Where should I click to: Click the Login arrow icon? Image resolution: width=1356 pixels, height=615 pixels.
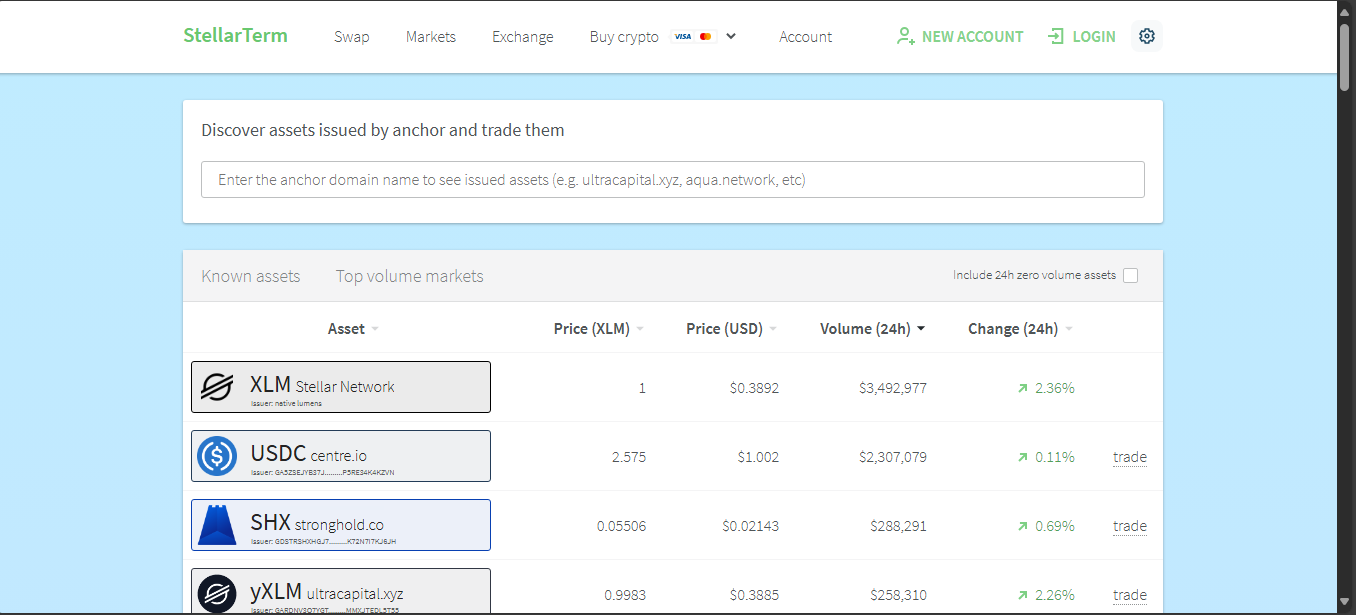coord(1056,36)
